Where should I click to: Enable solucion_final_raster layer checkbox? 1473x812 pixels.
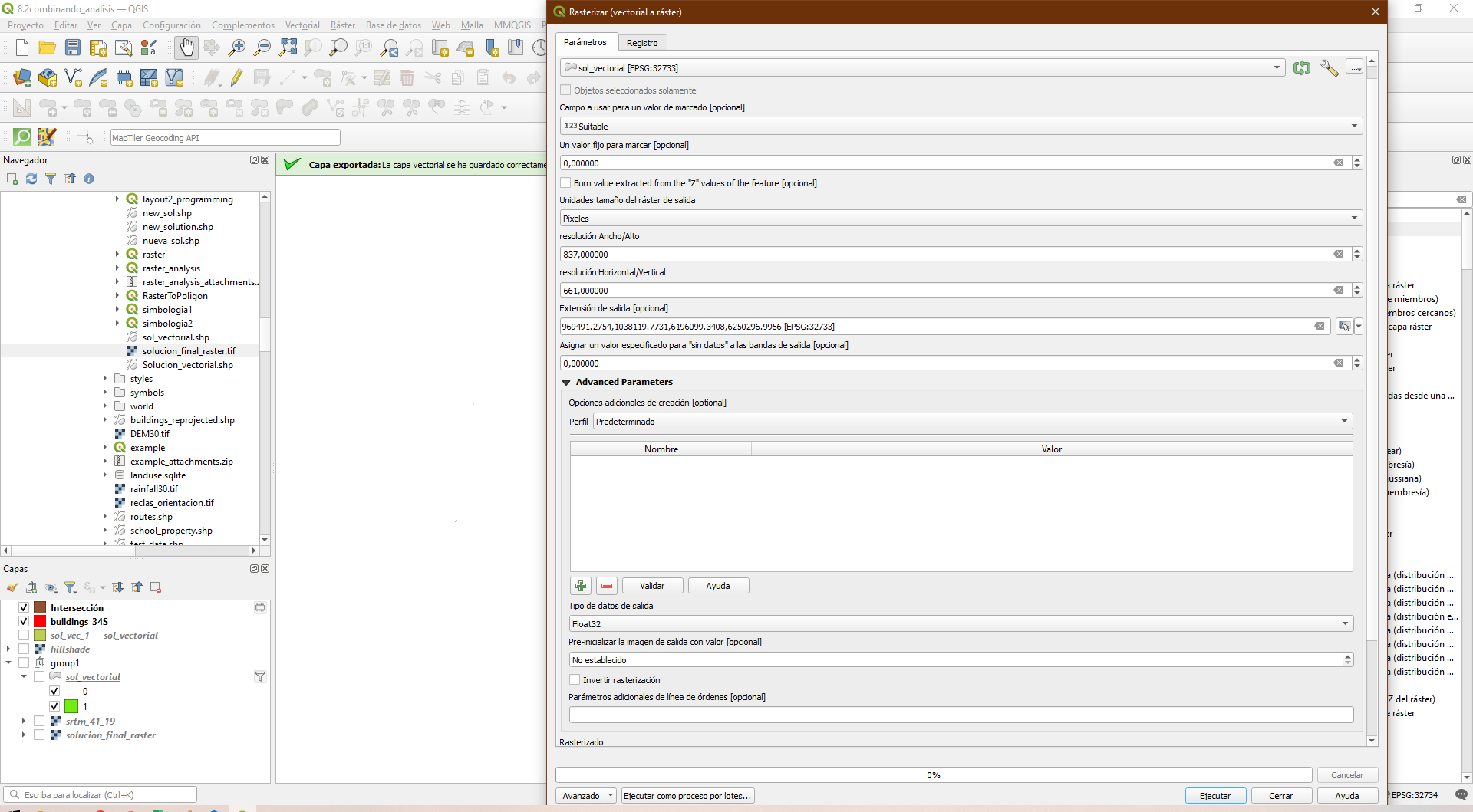pyautogui.click(x=39, y=735)
